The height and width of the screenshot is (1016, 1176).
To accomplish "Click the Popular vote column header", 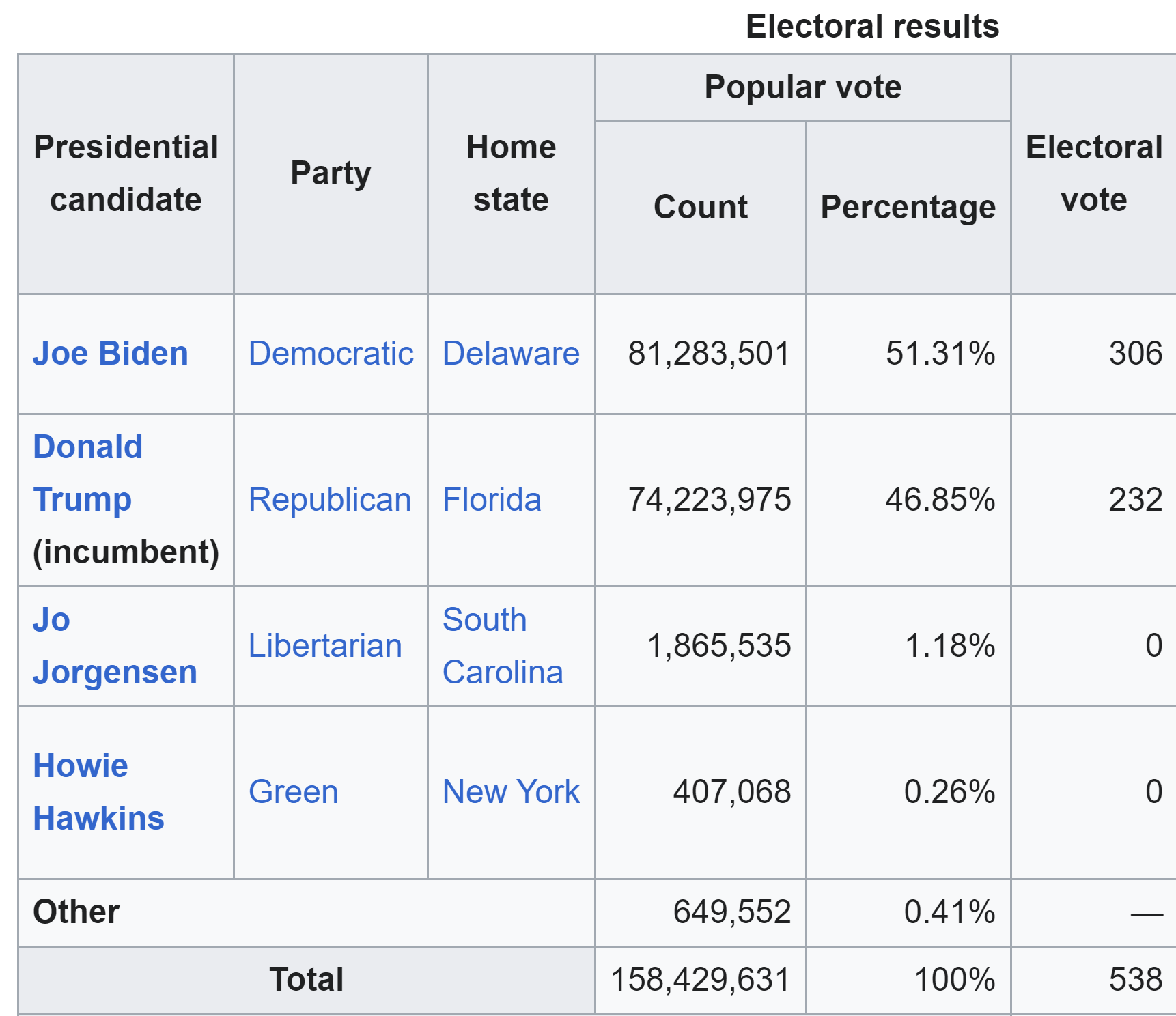I will [802, 87].
